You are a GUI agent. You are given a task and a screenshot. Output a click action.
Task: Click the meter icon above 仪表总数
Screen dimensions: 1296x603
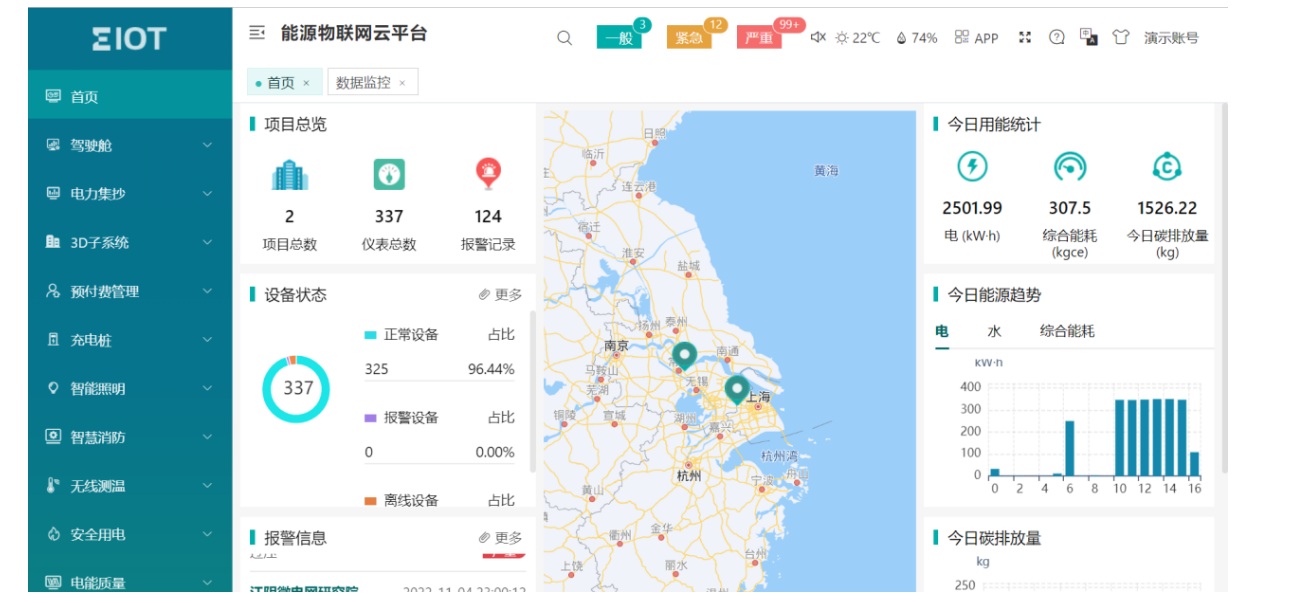coord(389,175)
